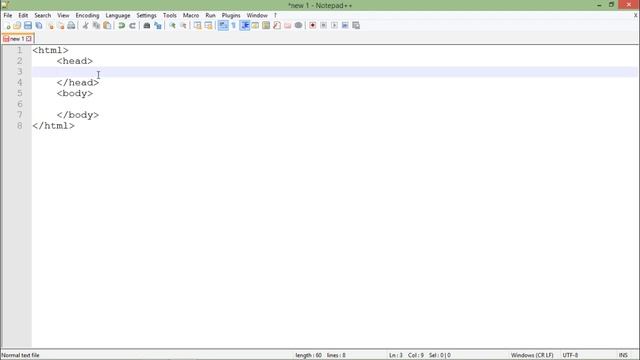Image resolution: width=640 pixels, height=360 pixels.
Task: Toggle INS insert mode in status bar
Action: pos(623,355)
